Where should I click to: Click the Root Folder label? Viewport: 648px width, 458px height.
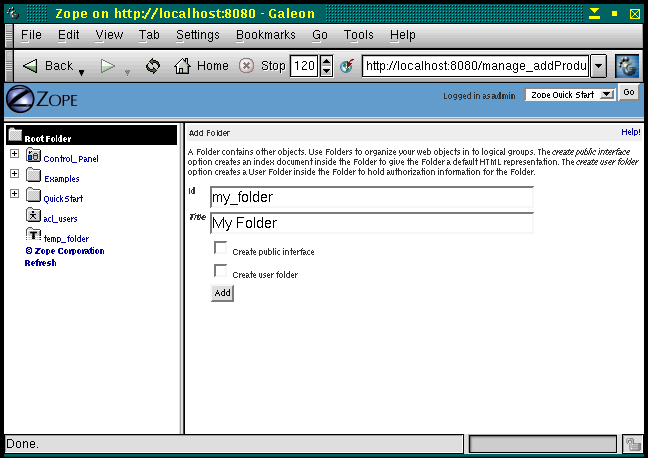(x=48, y=139)
